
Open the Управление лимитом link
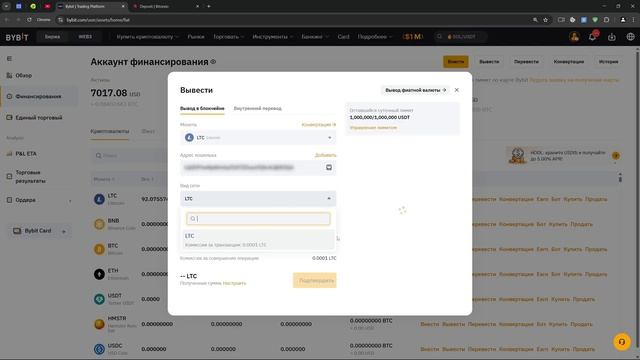click(373, 128)
